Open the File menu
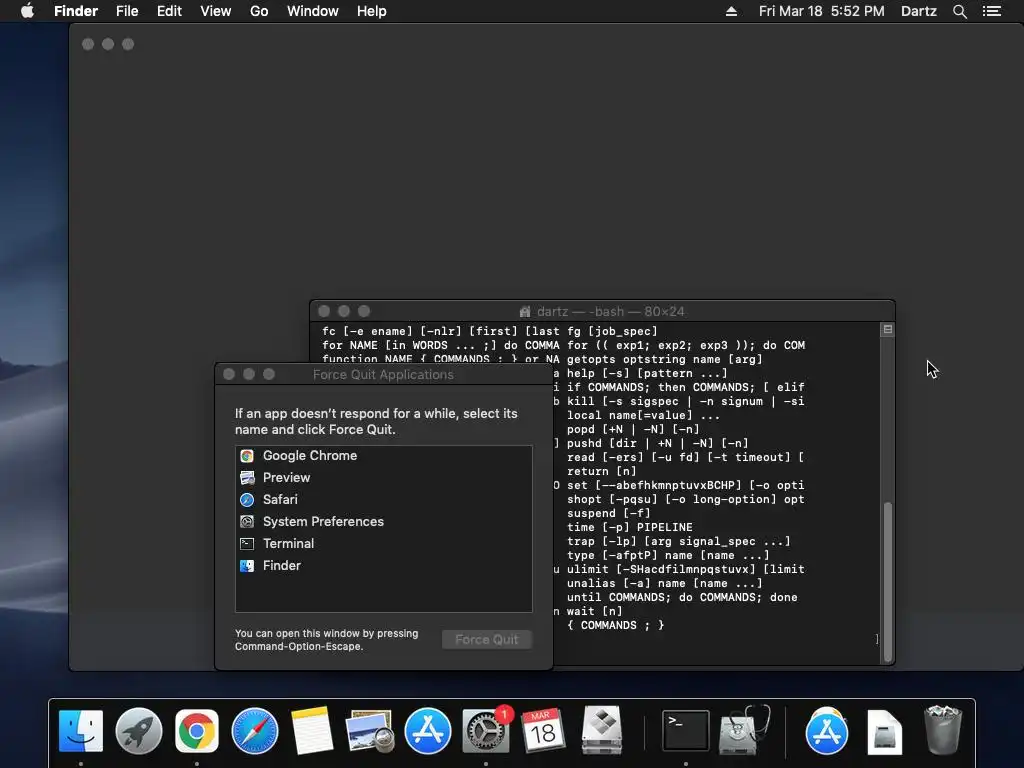The width and height of the screenshot is (1024, 768). (127, 11)
